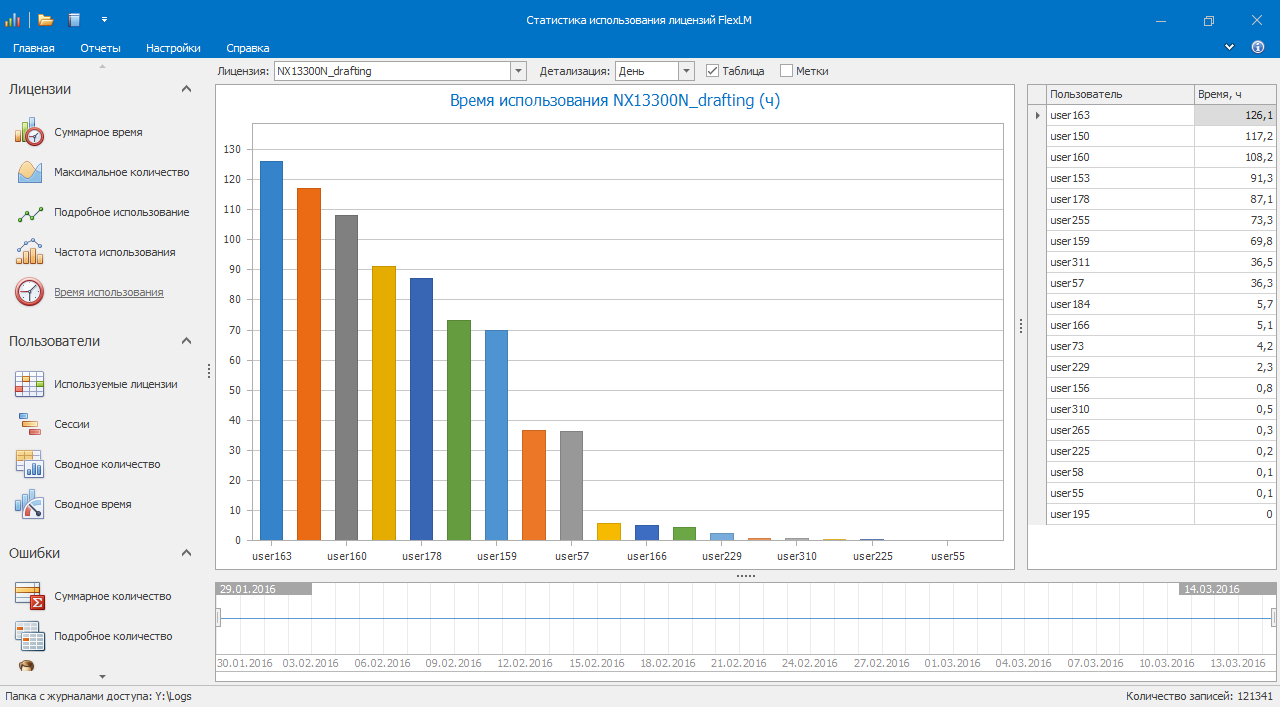Viewport: 1280px width, 707px height.
Task: Open the Подробное использование line chart icon
Action: tap(30, 213)
